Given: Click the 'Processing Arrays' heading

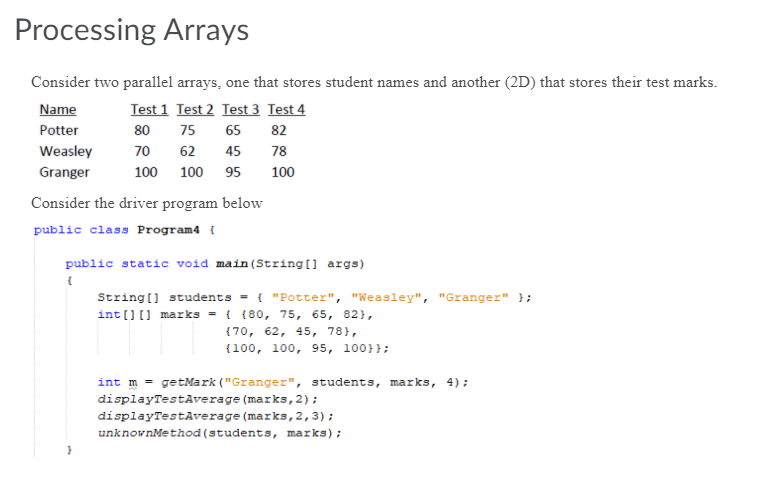Looking at the screenshot, I should click(131, 30).
